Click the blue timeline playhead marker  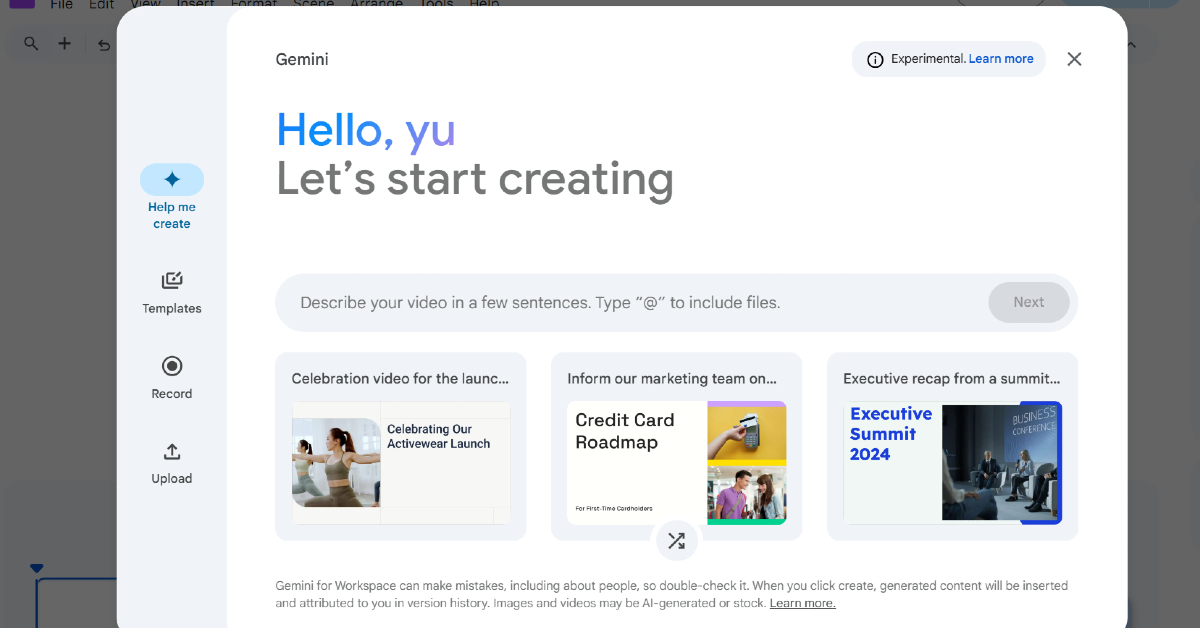click(x=37, y=568)
